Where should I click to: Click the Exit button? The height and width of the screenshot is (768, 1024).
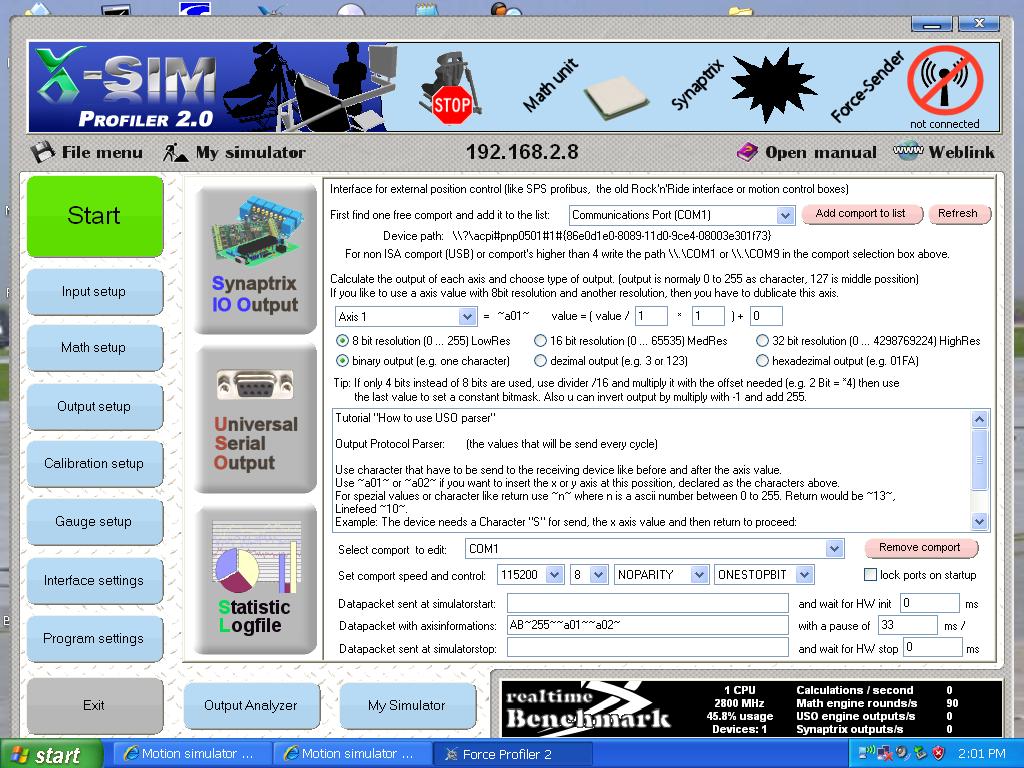pos(94,705)
